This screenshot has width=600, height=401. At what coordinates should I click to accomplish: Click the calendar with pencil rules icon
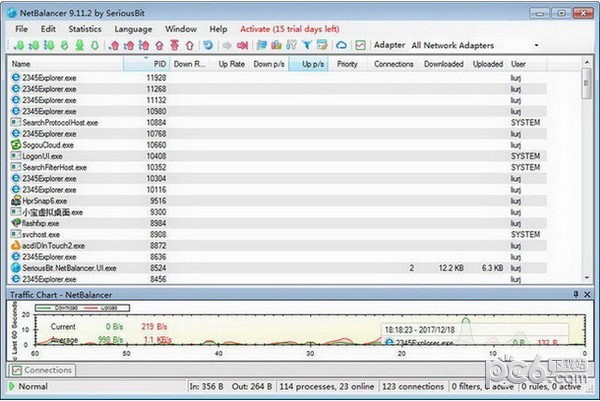pyautogui.click(x=322, y=46)
